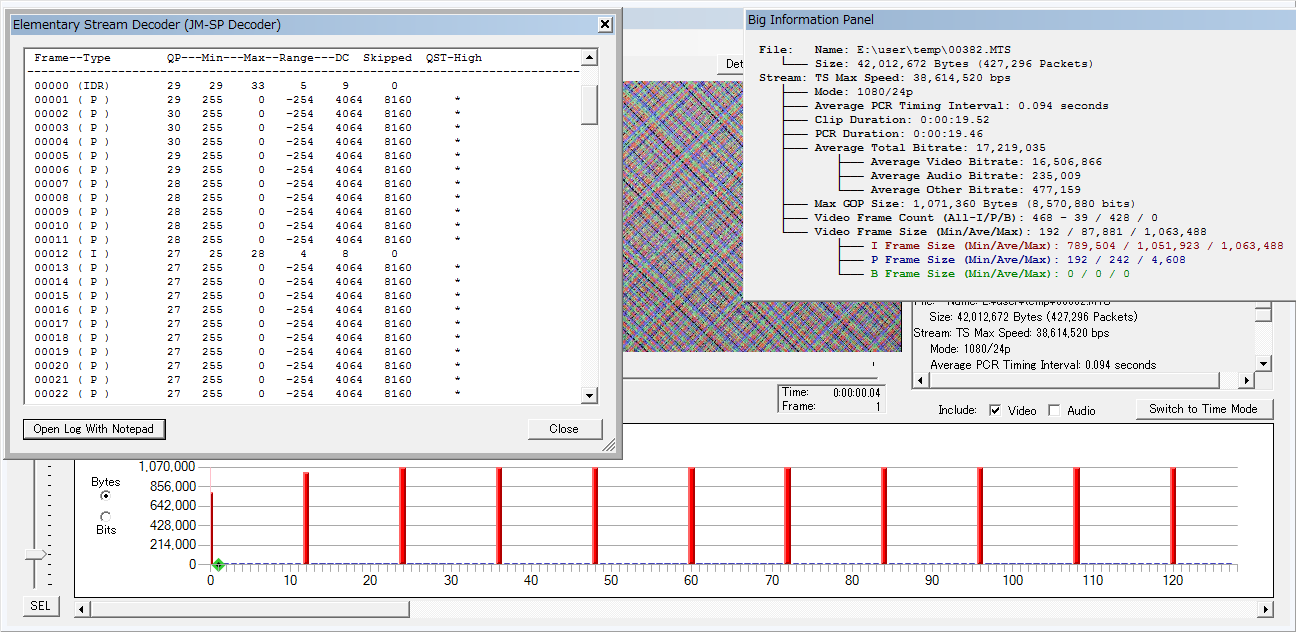The height and width of the screenshot is (632, 1296).
Task: Click the decoder log vertical scrollbar thumb
Action: [589, 104]
